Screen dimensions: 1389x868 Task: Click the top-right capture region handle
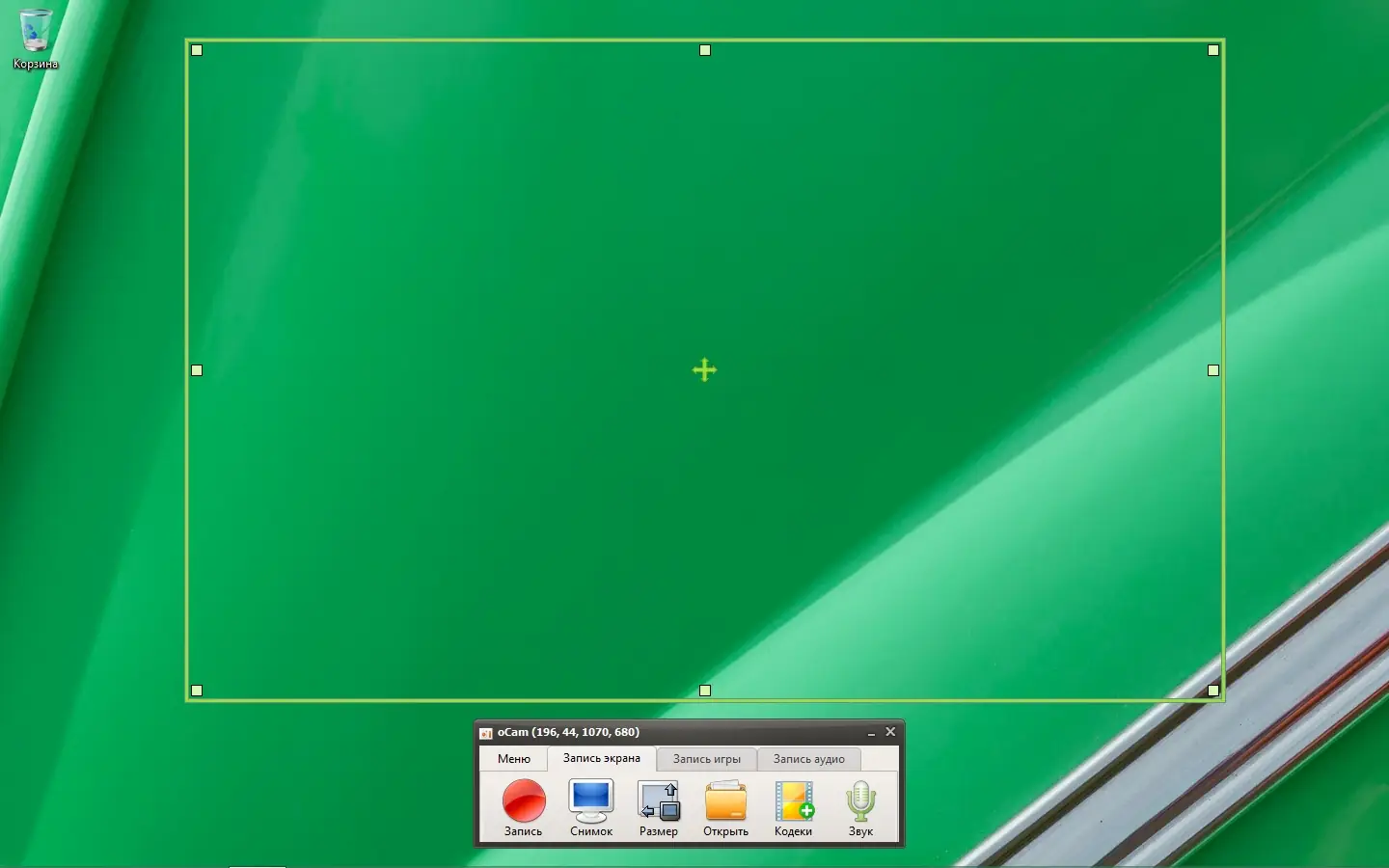pyautogui.click(x=1213, y=50)
